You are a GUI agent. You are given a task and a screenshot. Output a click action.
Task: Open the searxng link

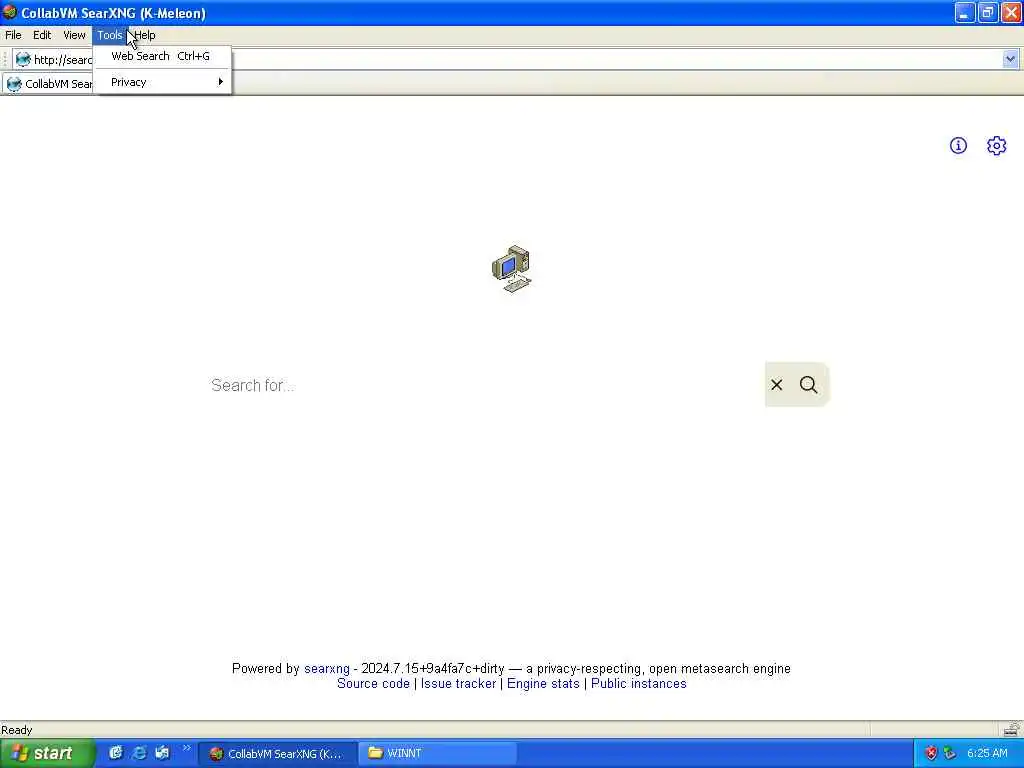click(327, 668)
